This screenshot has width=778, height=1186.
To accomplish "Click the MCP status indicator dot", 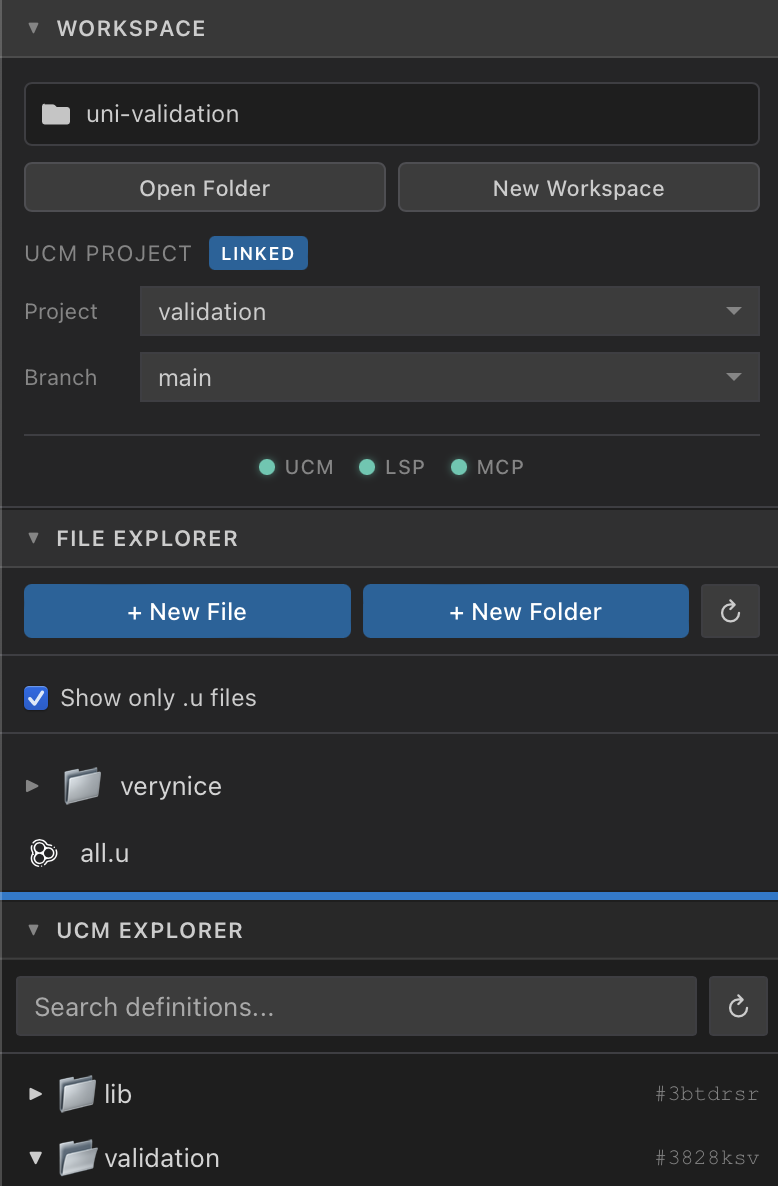I will 459,467.
